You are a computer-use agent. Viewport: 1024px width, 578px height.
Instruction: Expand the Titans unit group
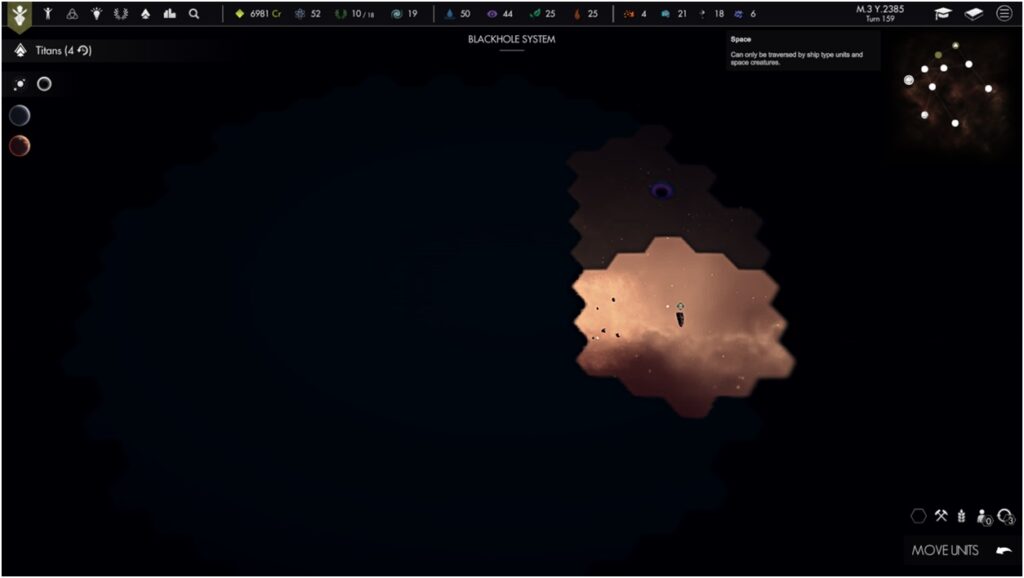[x=55, y=50]
